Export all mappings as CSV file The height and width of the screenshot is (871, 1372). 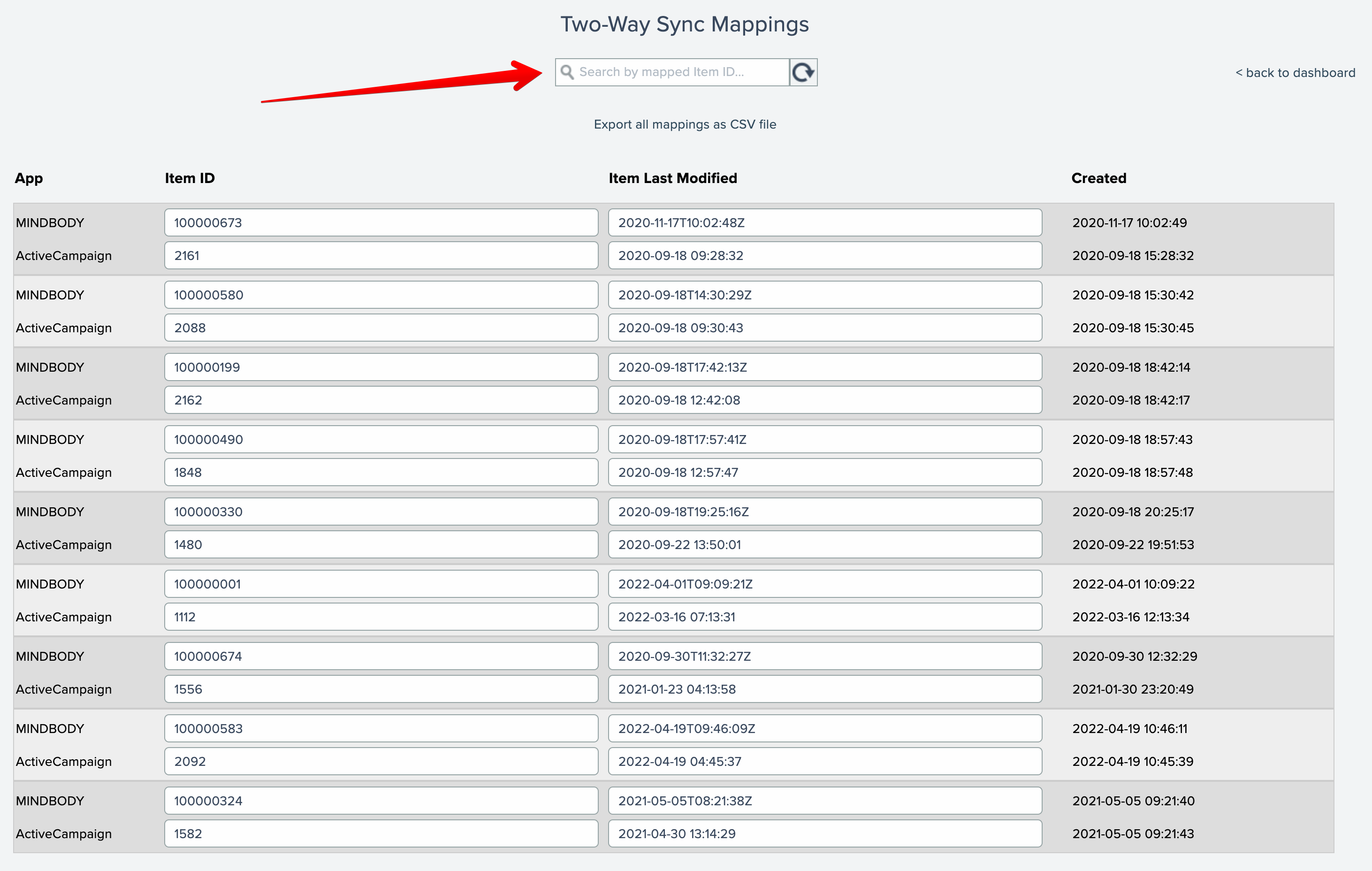coord(684,124)
